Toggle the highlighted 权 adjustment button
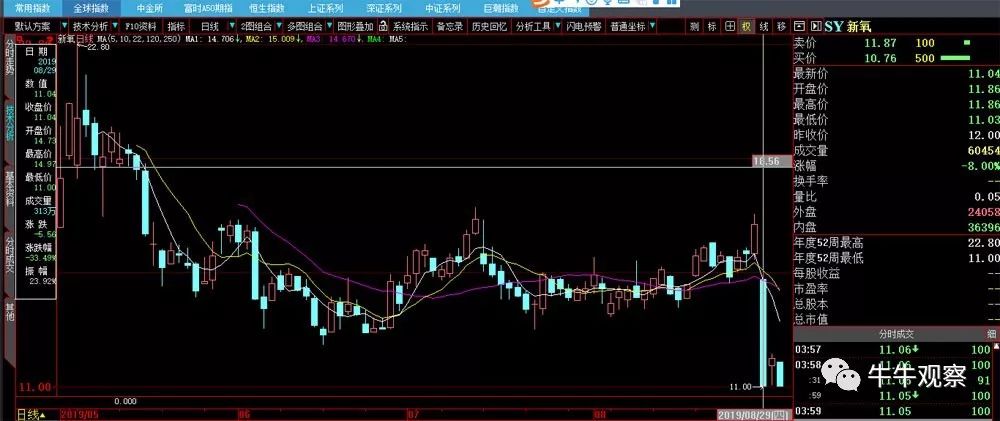This screenshot has height=421, width=1000. coord(747,27)
